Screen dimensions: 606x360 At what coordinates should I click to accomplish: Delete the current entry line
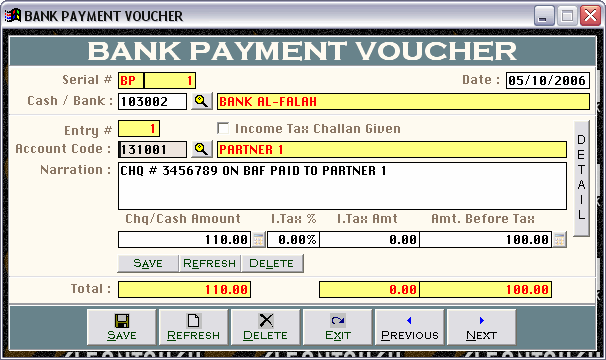272,263
